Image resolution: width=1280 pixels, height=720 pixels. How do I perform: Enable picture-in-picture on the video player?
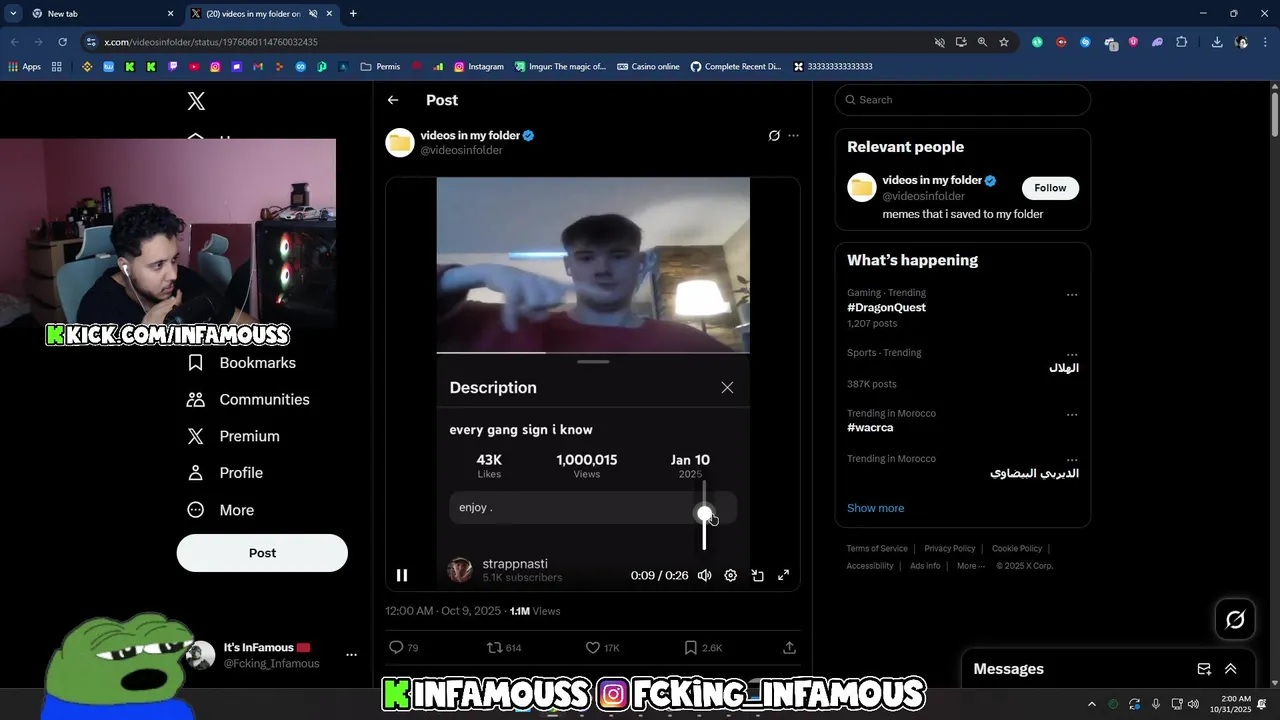(758, 575)
